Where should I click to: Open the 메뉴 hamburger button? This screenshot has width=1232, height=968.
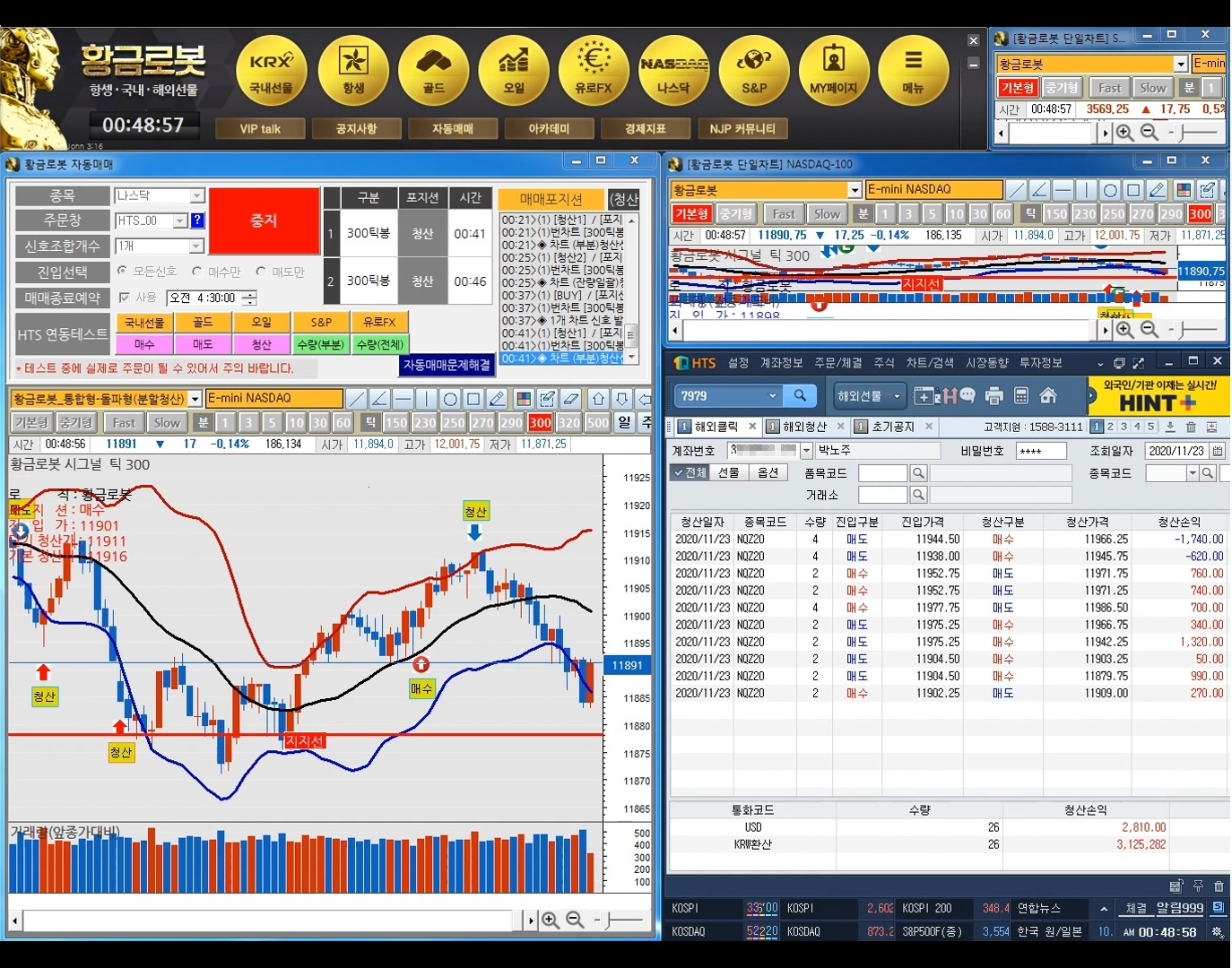coord(914,71)
